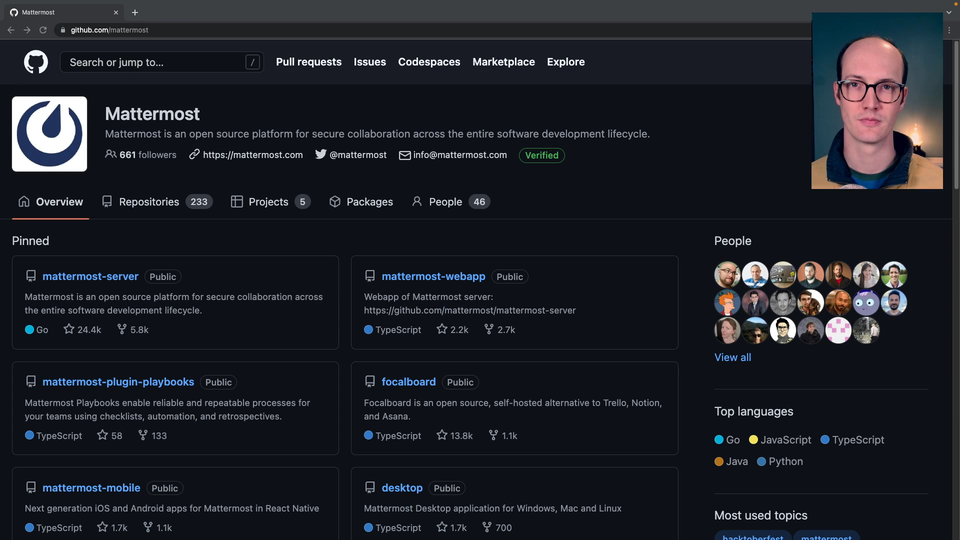This screenshot has width=960, height=540.
Task: Click Marketplace in the header navigation
Action: [x=503, y=62]
